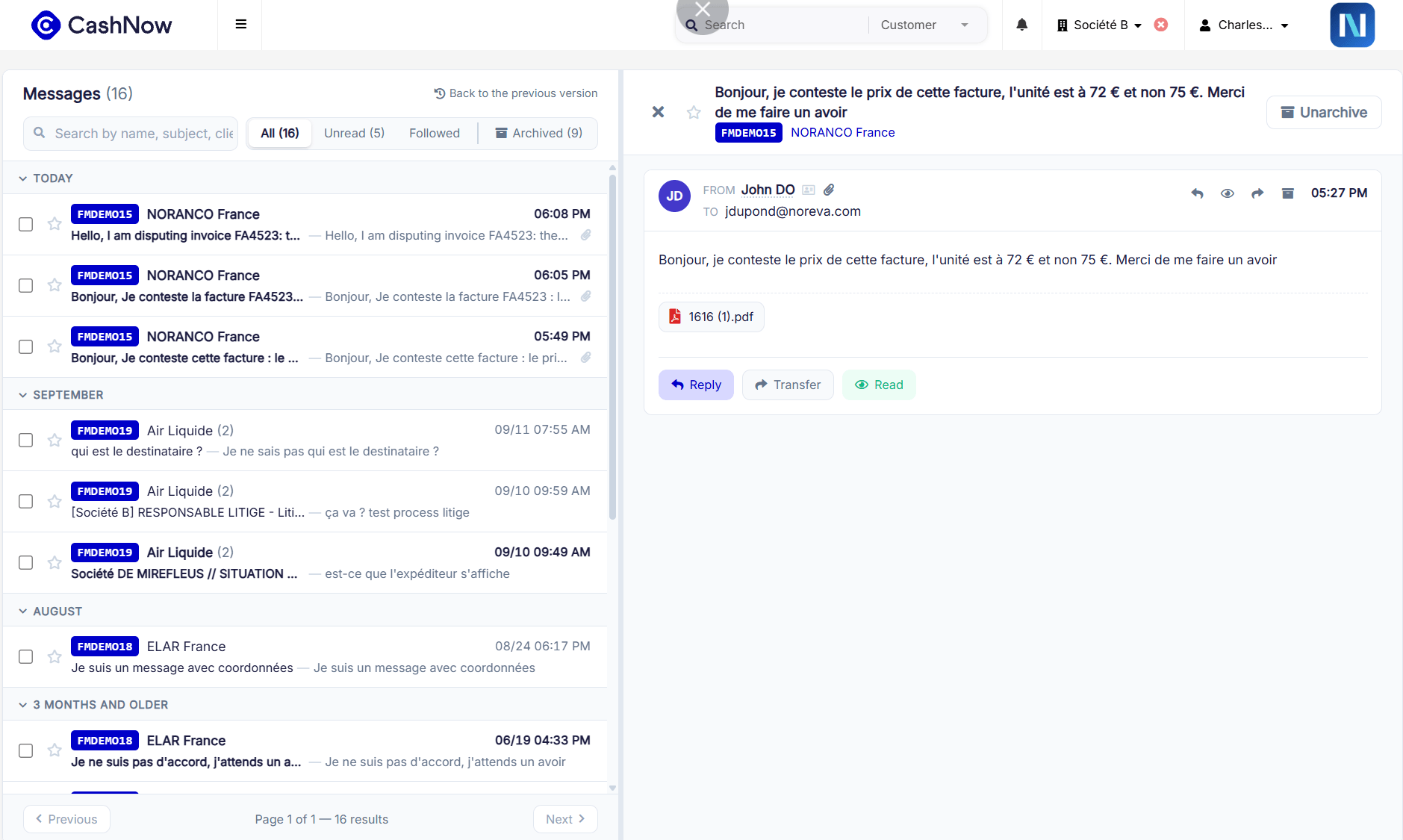Star the Air Liquide 09/11 07:55 AM message
The width and height of the screenshot is (1403, 840).
pos(55,440)
